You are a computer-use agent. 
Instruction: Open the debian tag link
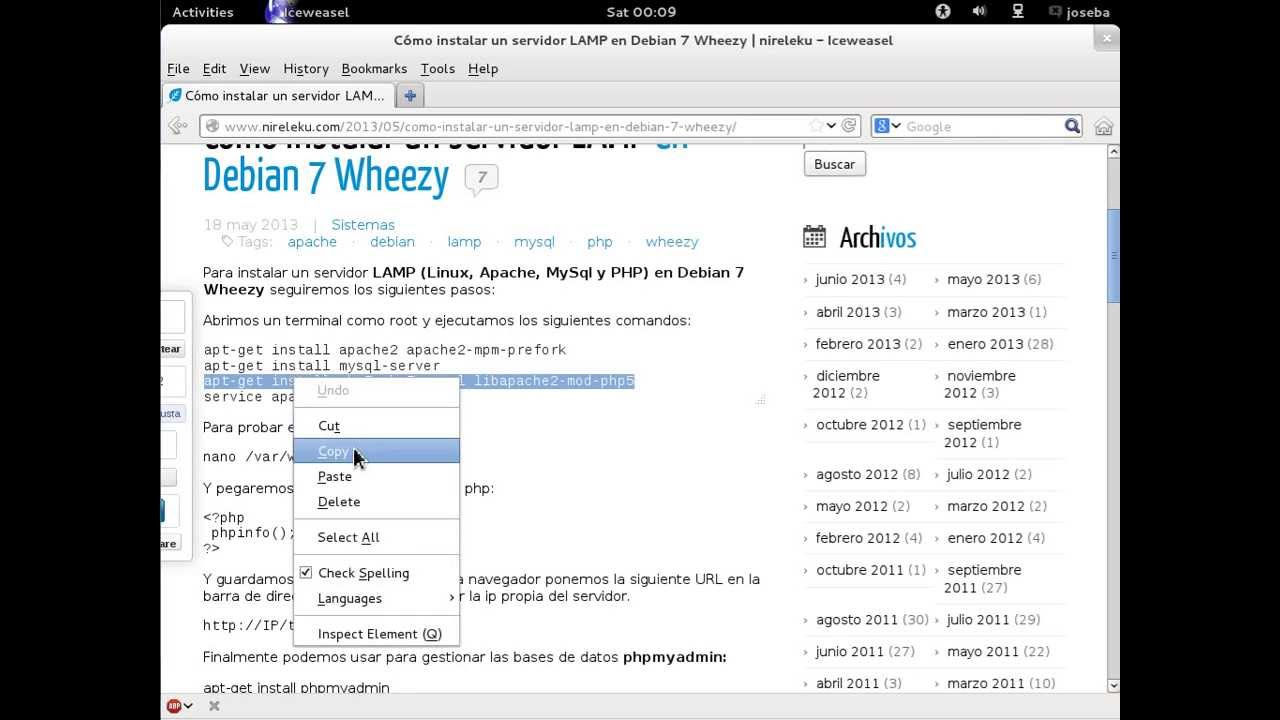[x=392, y=242]
